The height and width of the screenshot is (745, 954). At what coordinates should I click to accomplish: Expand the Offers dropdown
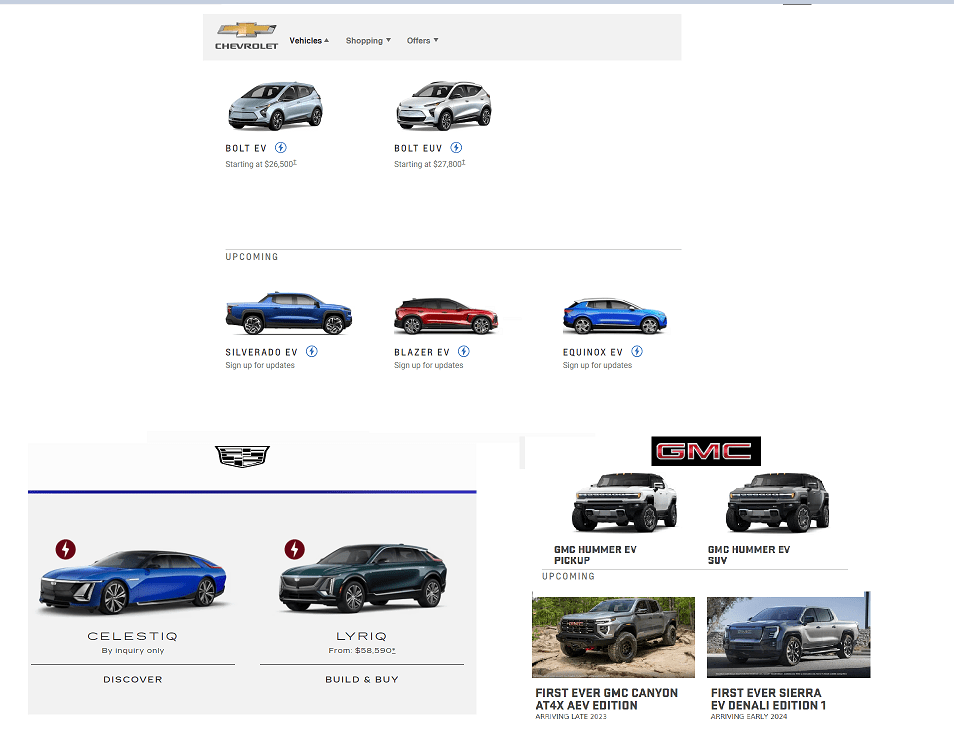[x=422, y=41]
